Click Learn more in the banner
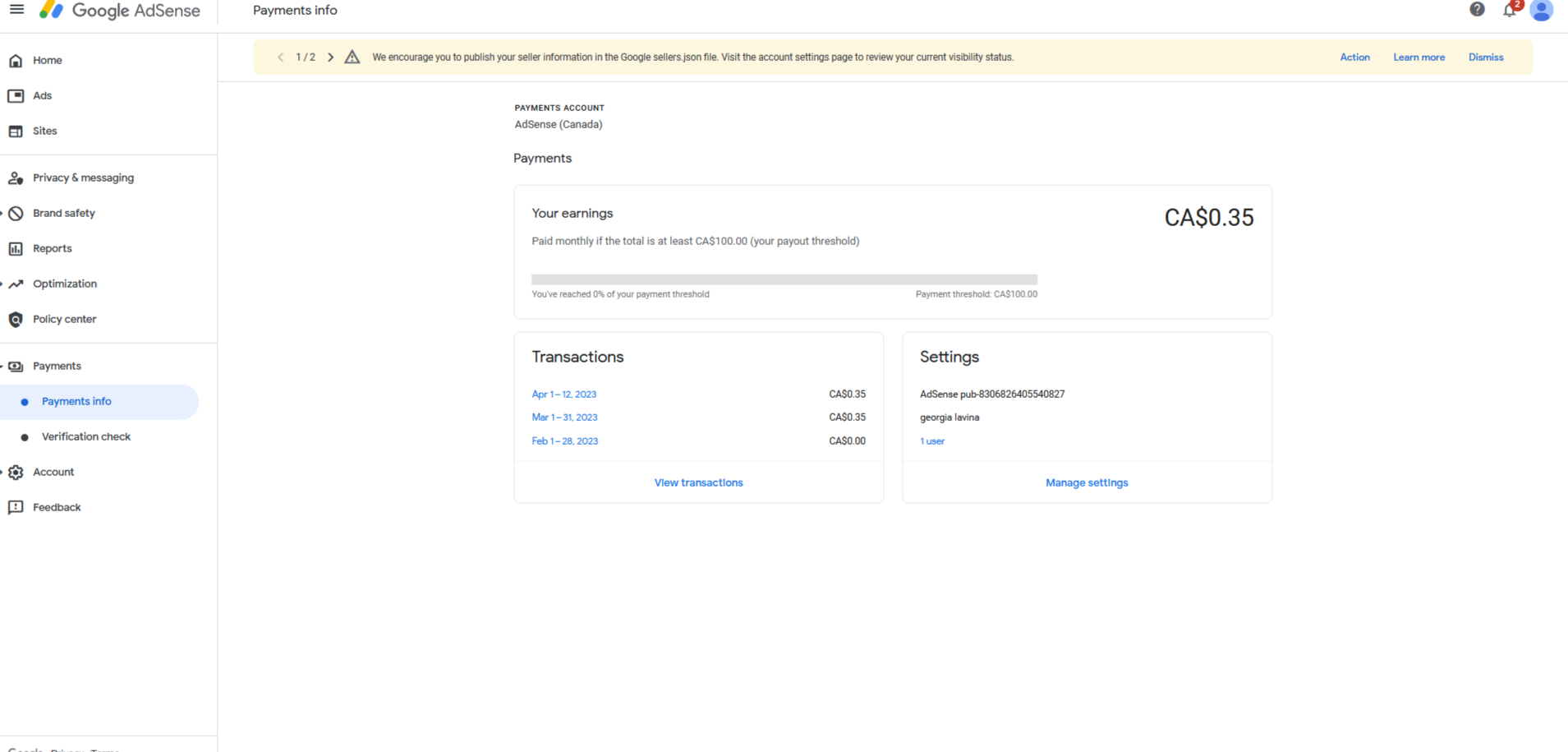This screenshot has width=1568, height=752. pyautogui.click(x=1419, y=58)
